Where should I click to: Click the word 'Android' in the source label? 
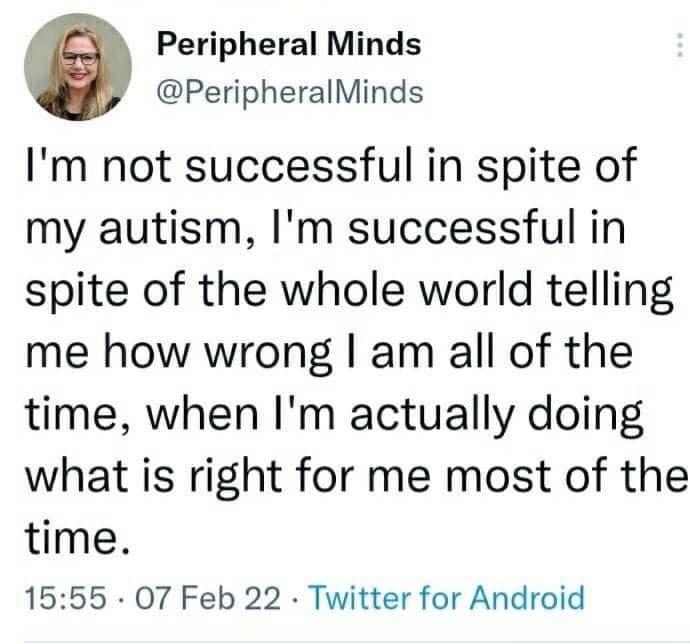(528, 597)
